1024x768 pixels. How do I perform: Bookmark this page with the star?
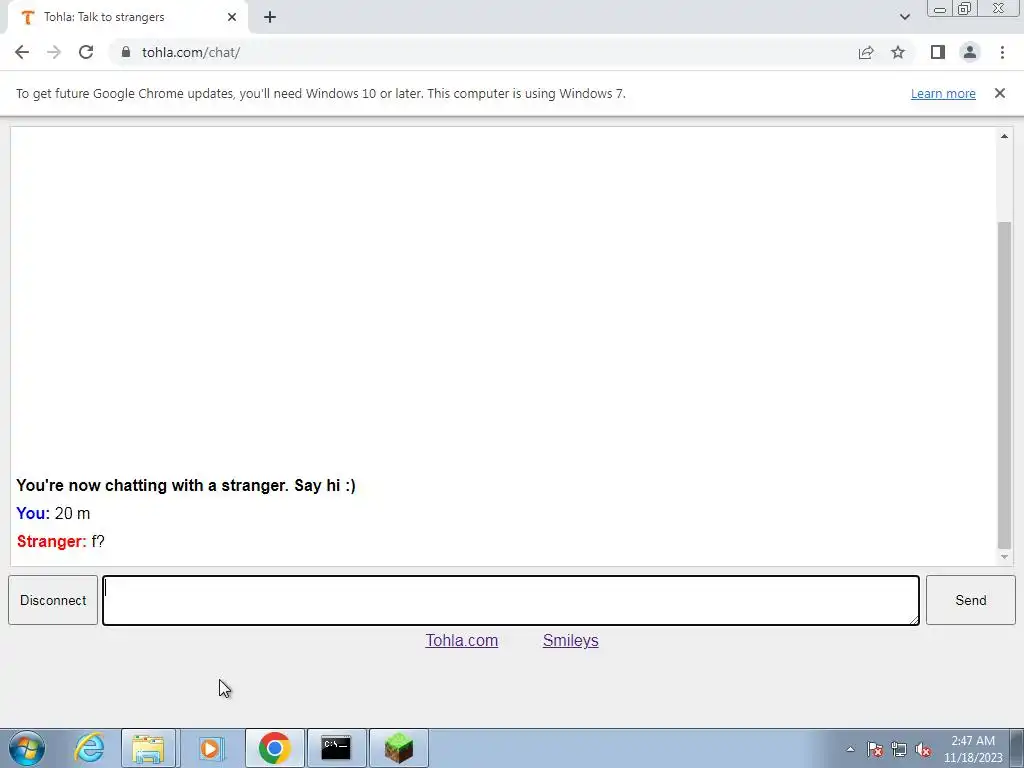point(898,52)
